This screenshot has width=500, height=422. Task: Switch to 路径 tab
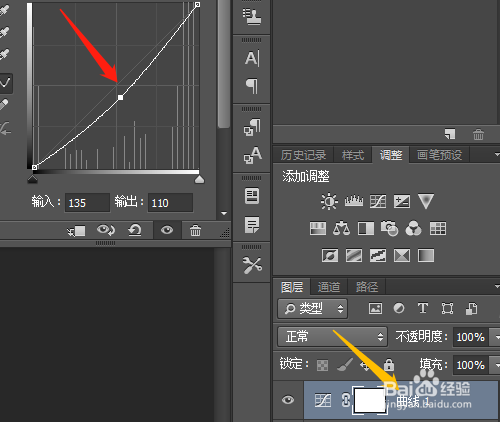[x=367, y=287]
